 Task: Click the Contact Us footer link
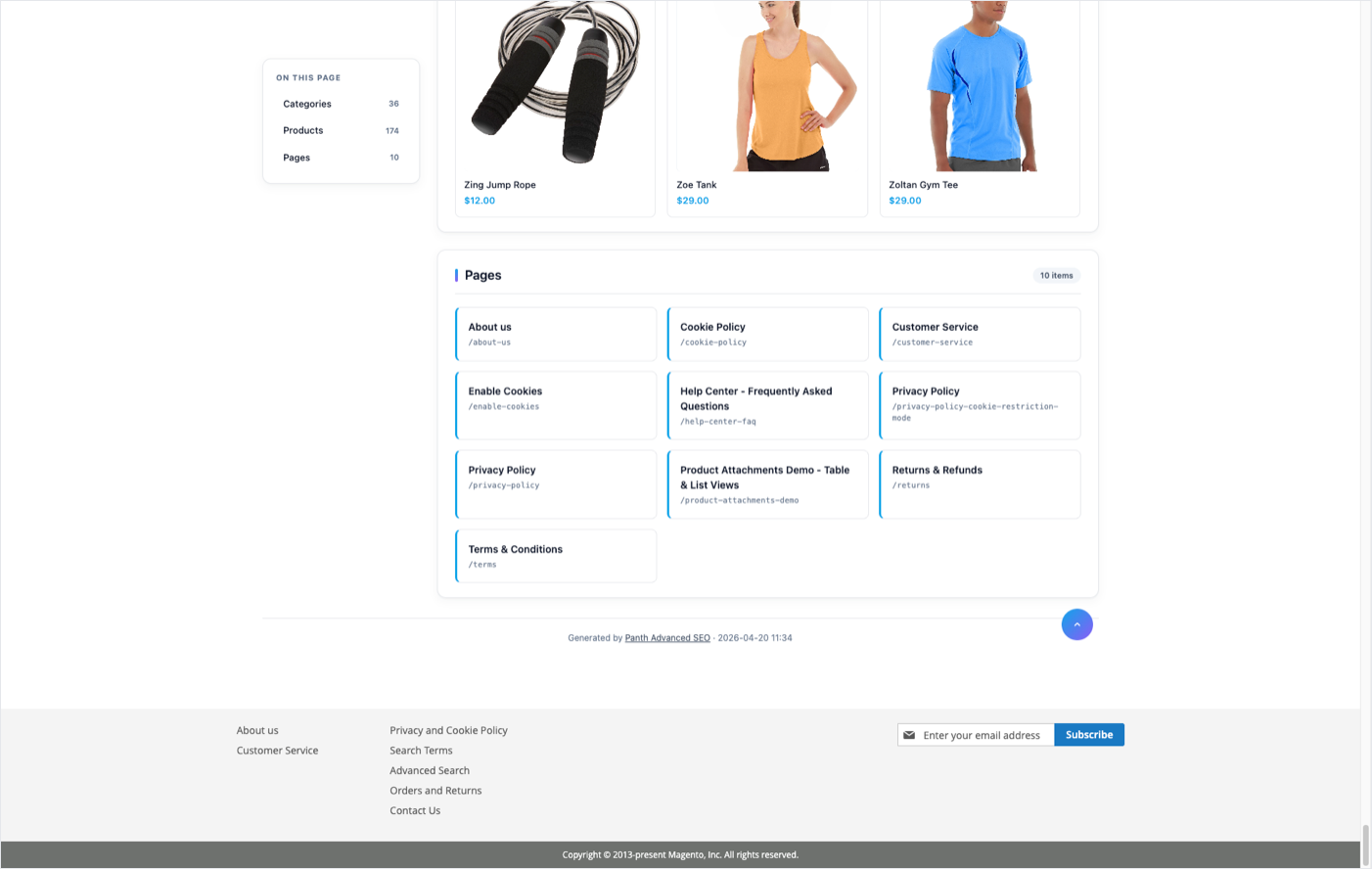pyautogui.click(x=414, y=810)
